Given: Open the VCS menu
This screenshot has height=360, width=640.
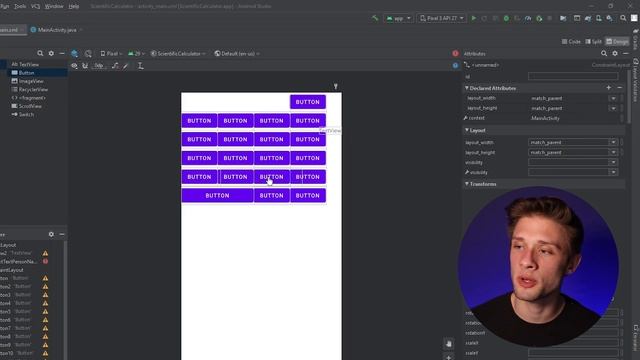Looking at the screenshot, I should (36, 6).
